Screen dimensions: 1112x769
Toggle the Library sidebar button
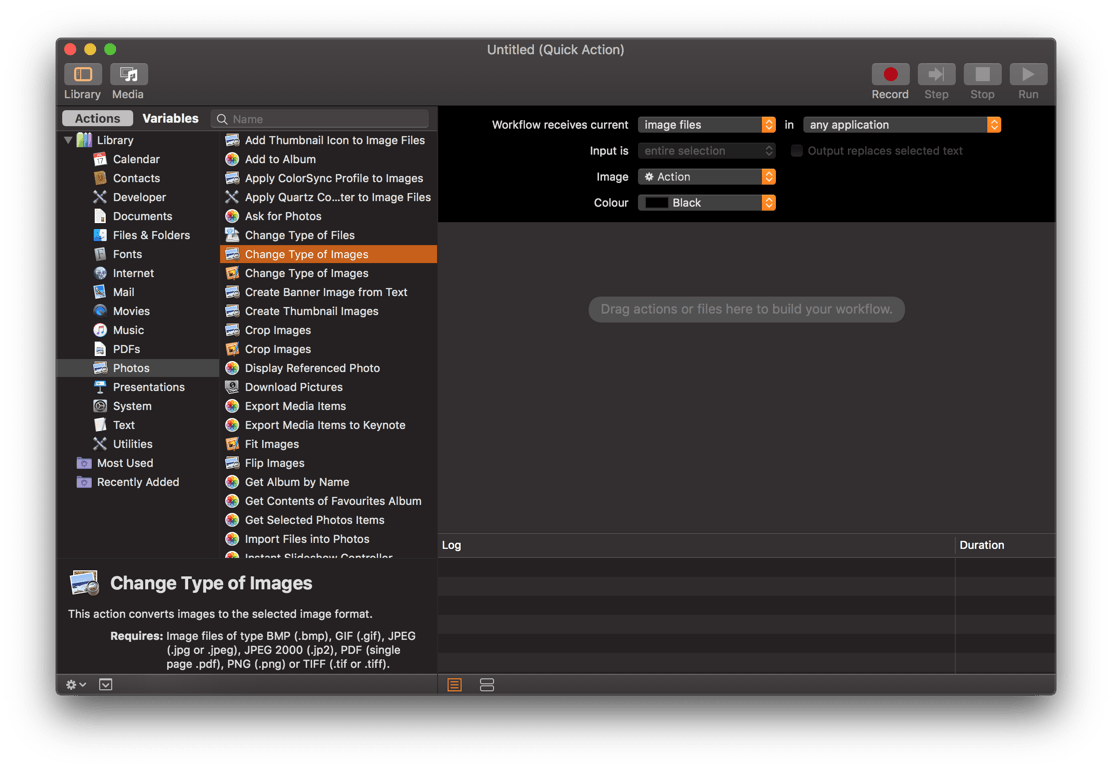pyautogui.click(x=83, y=74)
